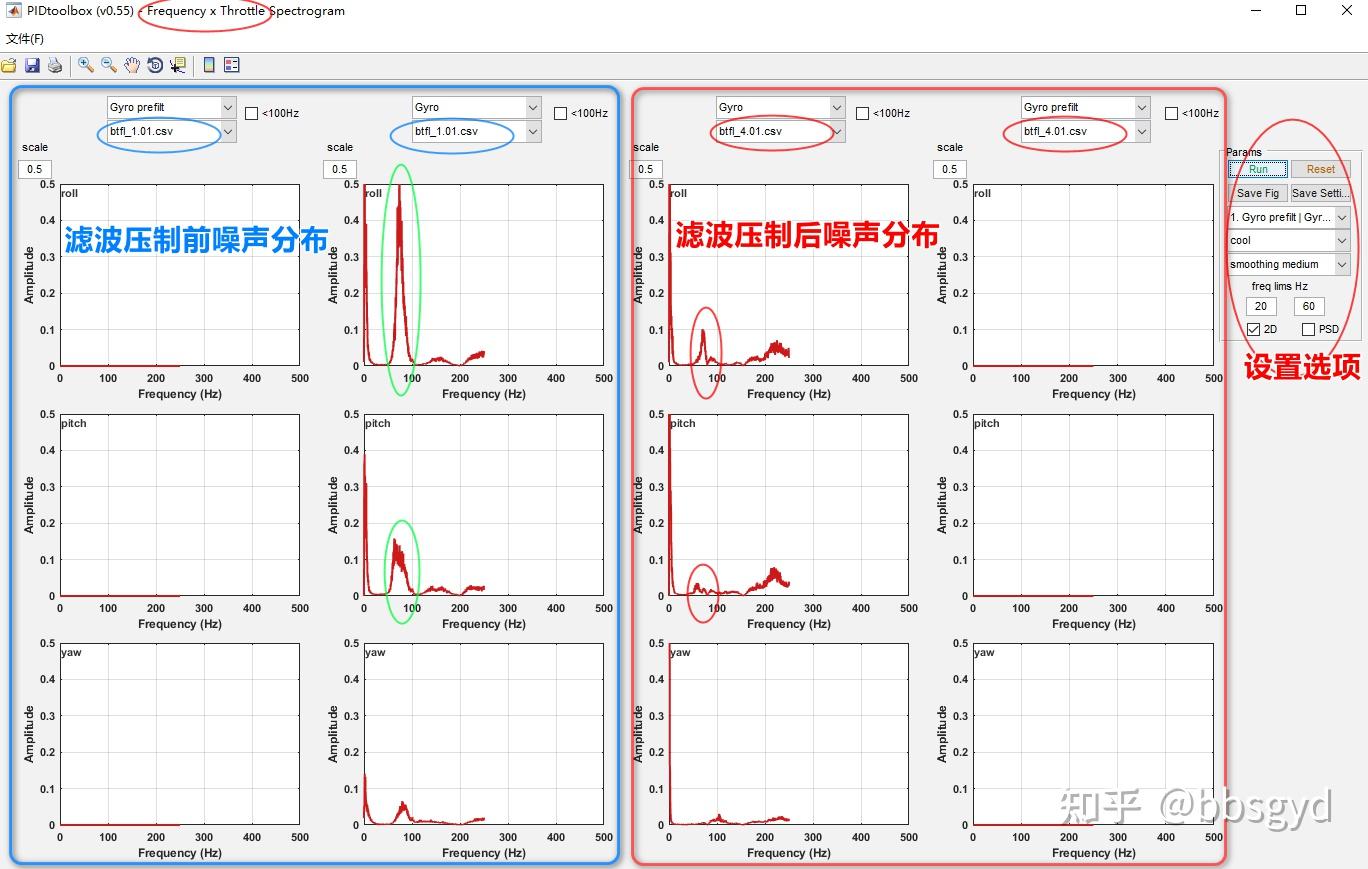Select the rotate 3D tool
This screenshot has height=869, width=1368.
155,65
